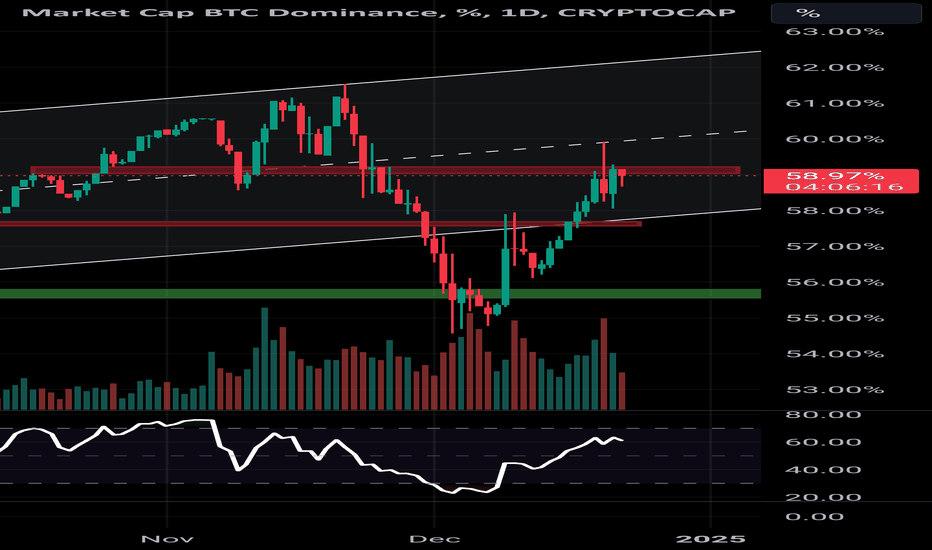Click the 57.00% price axis label
This screenshot has width=932, height=550.
click(x=835, y=246)
